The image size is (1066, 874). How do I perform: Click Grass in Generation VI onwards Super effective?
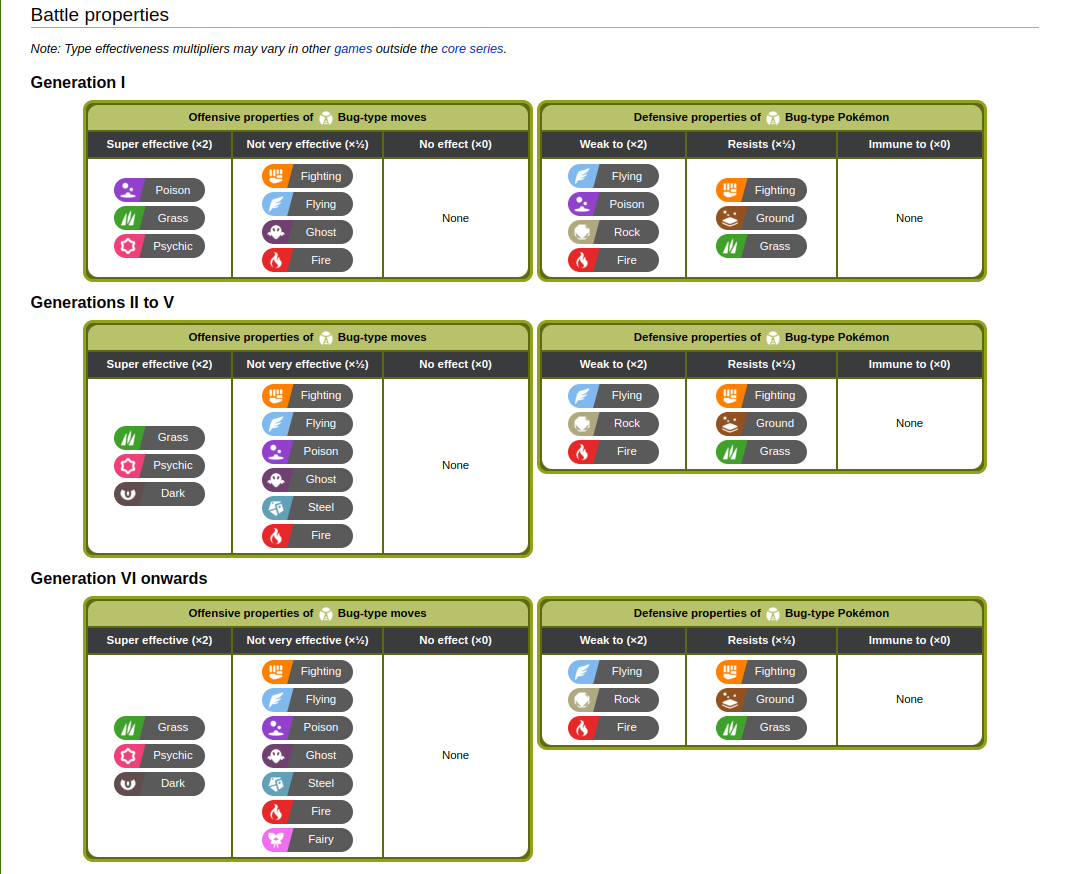(159, 728)
